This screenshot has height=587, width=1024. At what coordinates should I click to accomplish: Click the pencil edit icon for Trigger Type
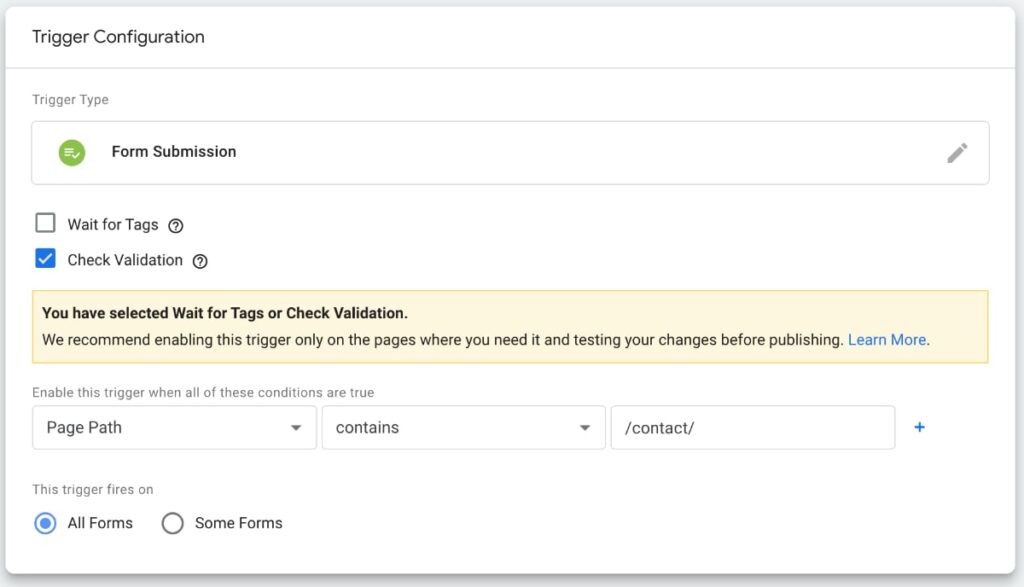957,153
